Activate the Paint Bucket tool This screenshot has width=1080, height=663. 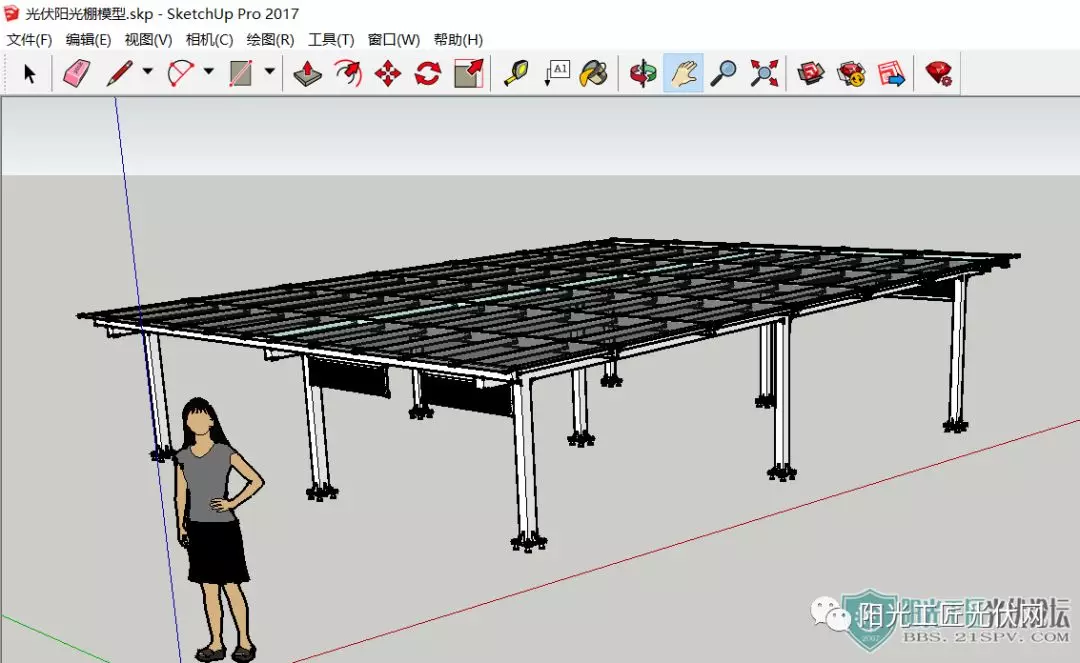pos(594,73)
